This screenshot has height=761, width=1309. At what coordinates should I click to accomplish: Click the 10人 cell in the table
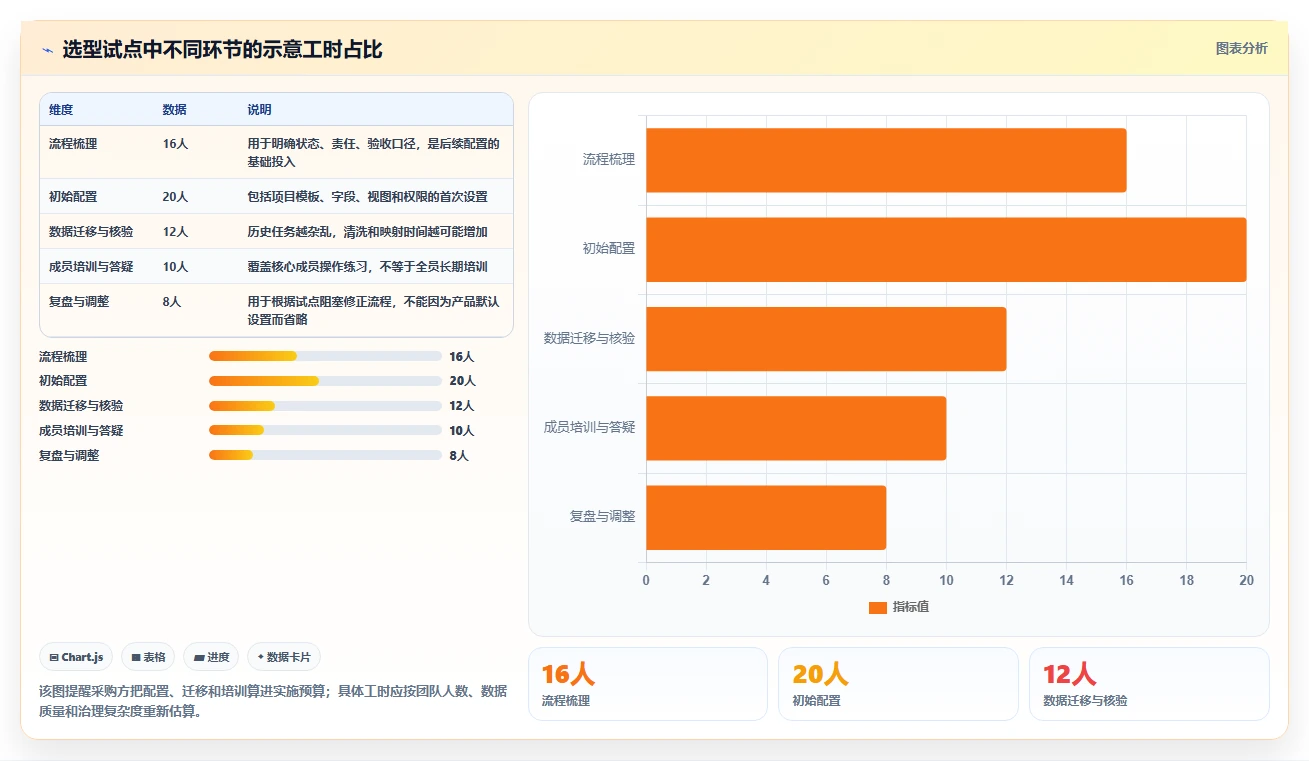(x=175, y=267)
